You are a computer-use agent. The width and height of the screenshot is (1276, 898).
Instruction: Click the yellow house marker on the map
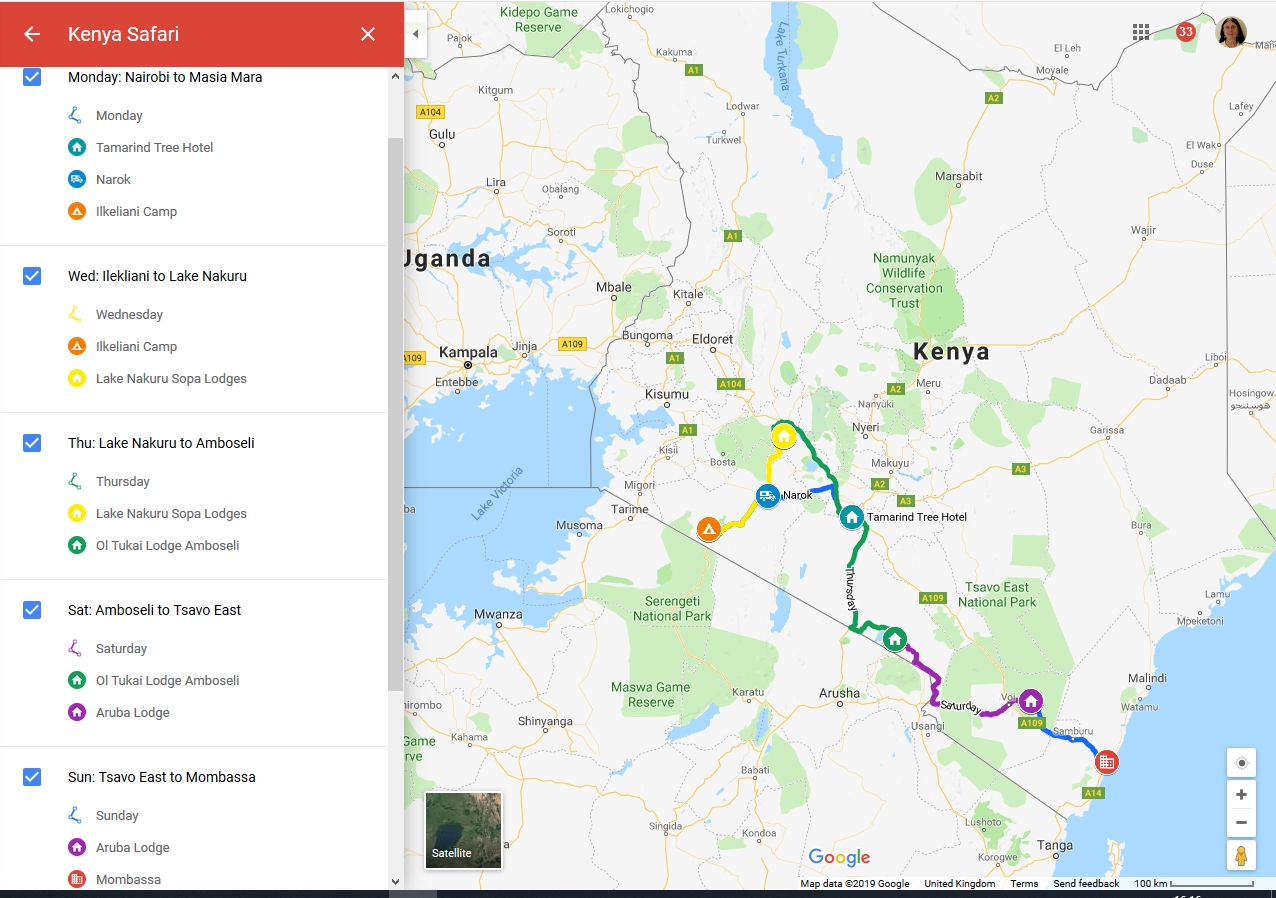[784, 436]
